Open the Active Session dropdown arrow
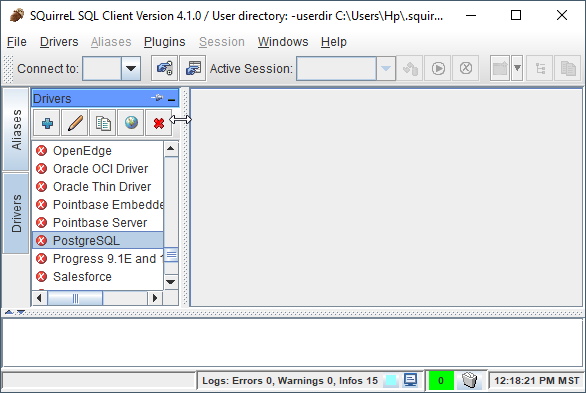 click(386, 68)
